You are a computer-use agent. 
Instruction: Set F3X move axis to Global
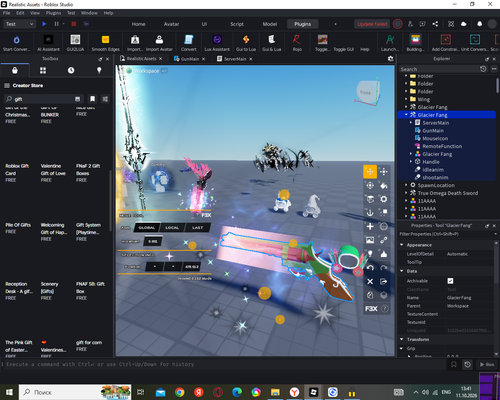click(x=147, y=228)
